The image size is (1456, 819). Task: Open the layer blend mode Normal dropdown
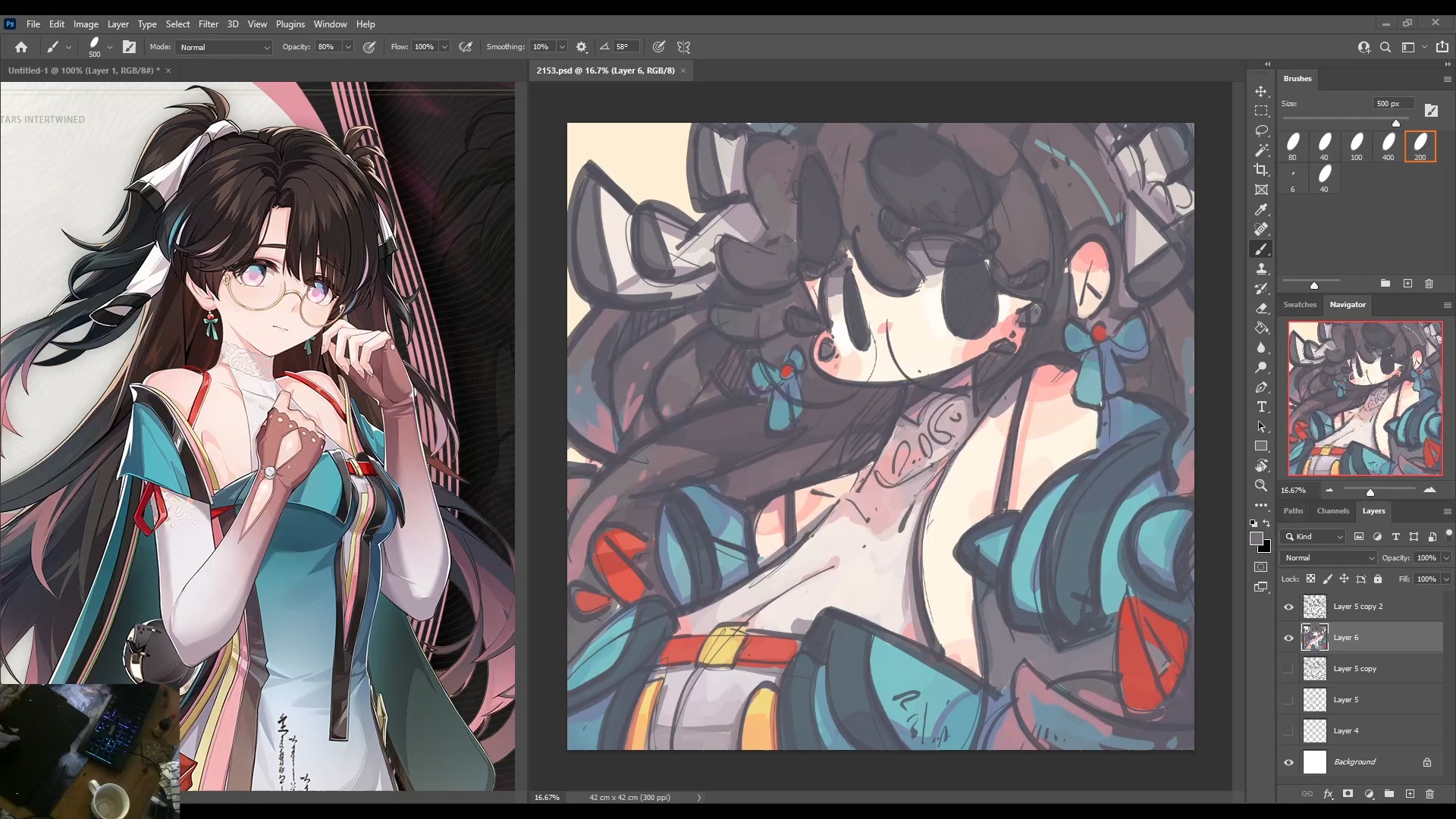coord(1329,558)
